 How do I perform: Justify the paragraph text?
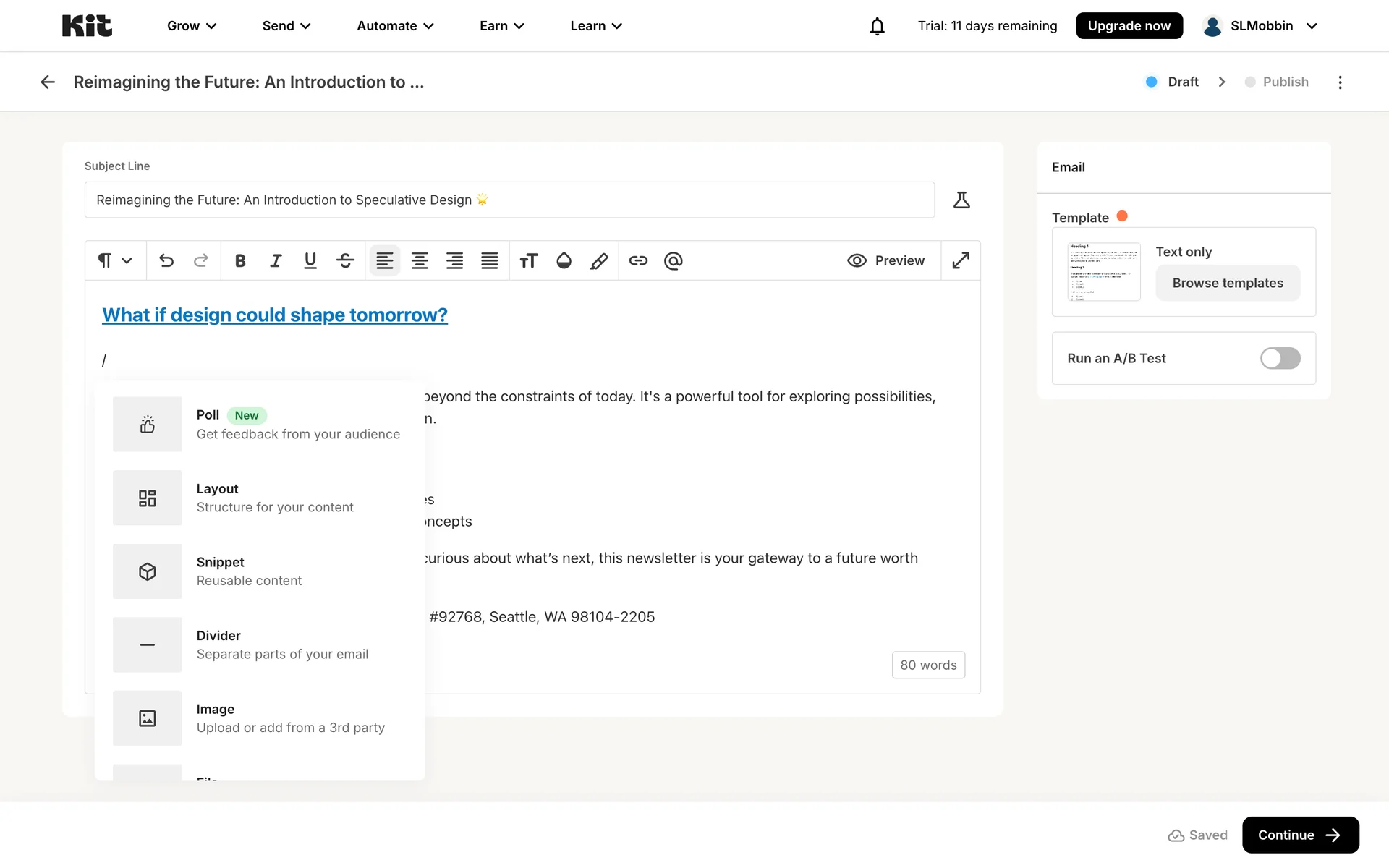click(x=490, y=260)
